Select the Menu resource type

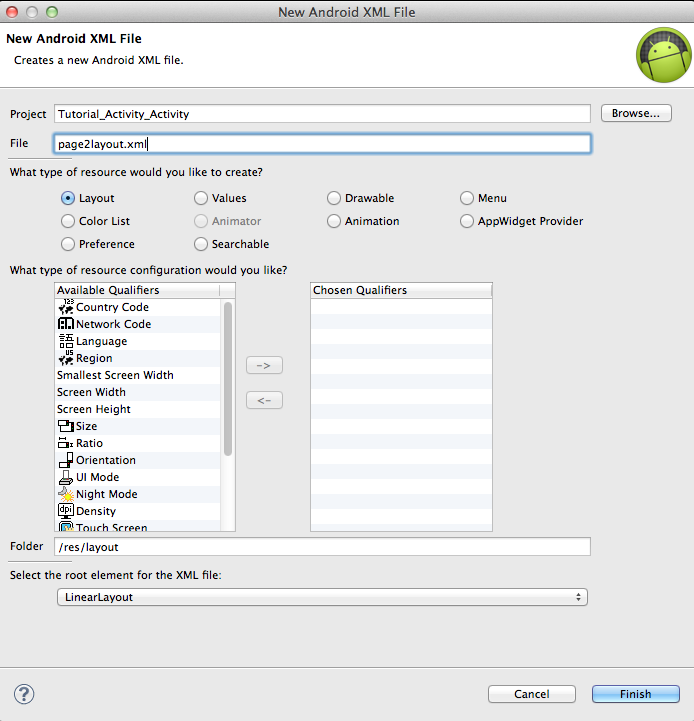(x=483, y=198)
